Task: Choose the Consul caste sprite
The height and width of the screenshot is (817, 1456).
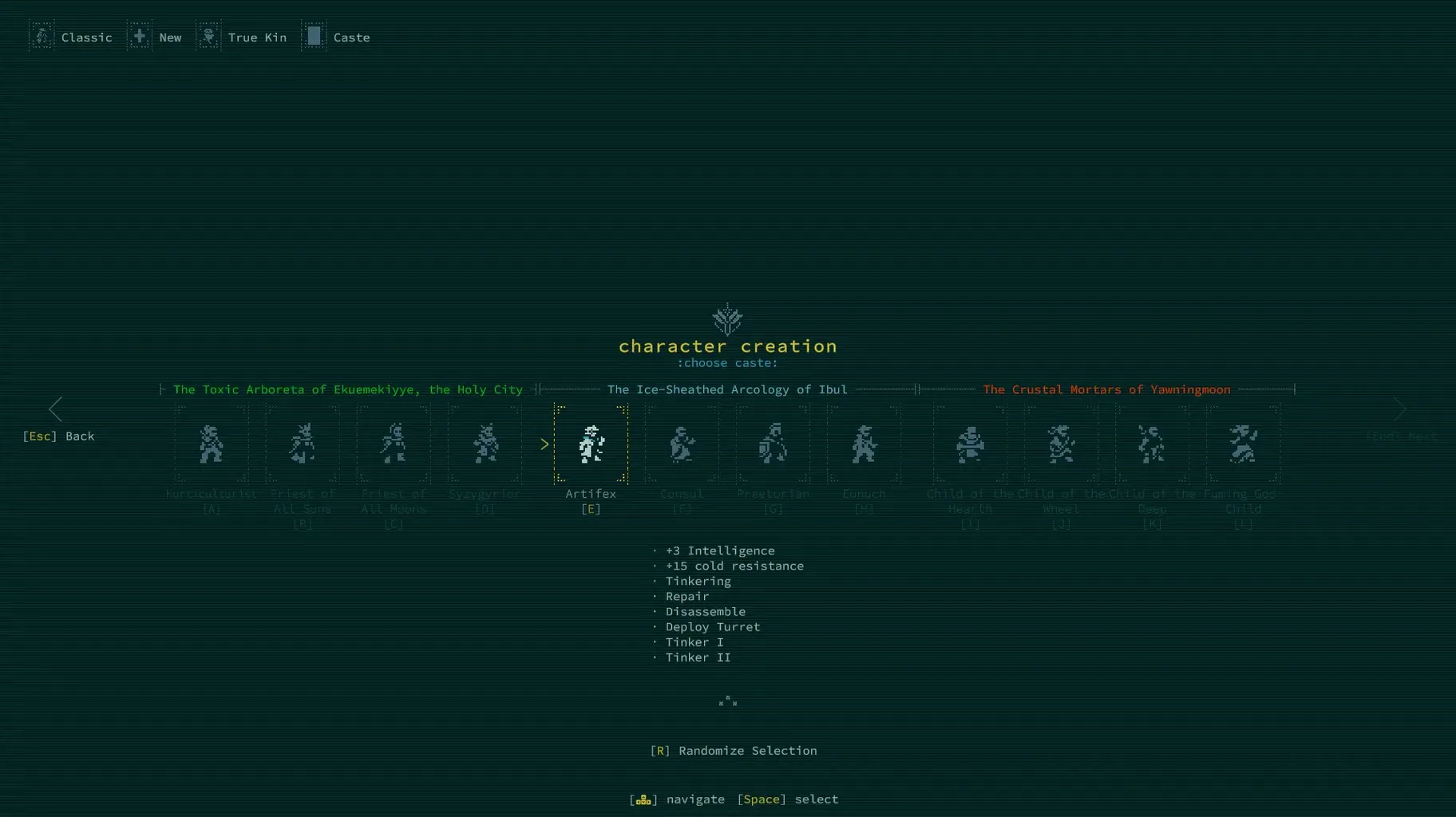Action: [x=682, y=444]
